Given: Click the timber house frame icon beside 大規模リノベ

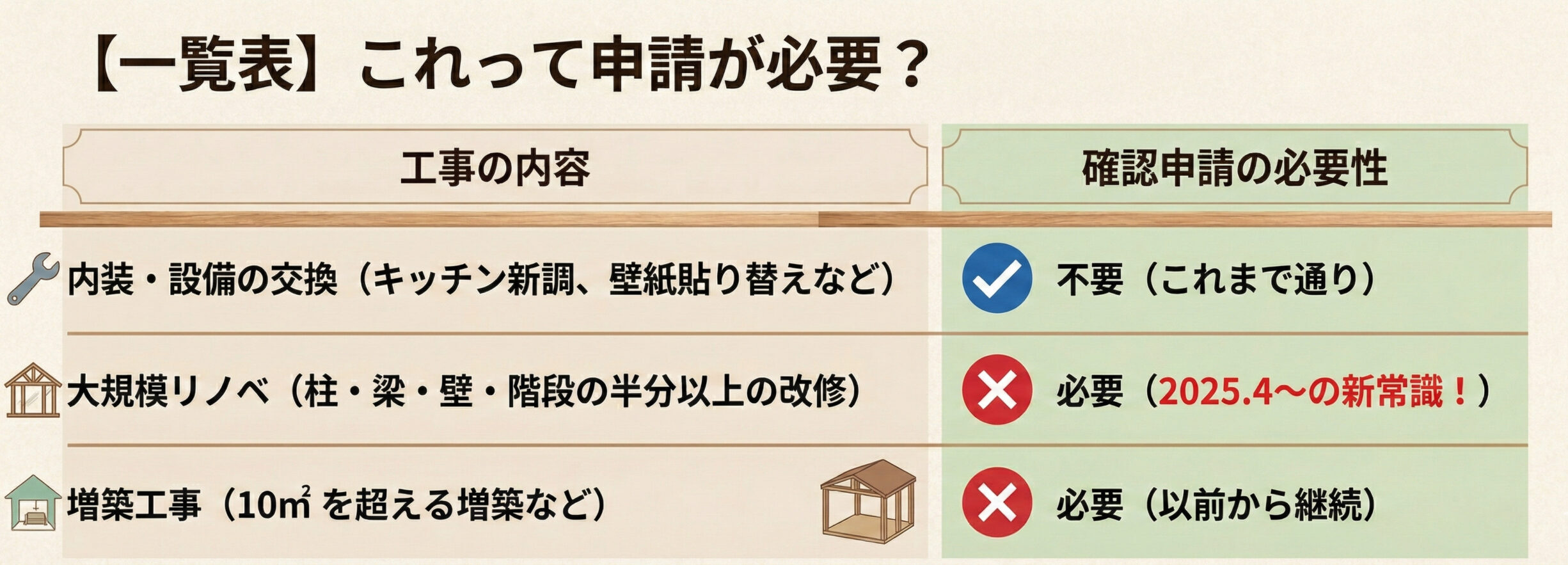Looking at the screenshot, I should pyautogui.click(x=32, y=391).
